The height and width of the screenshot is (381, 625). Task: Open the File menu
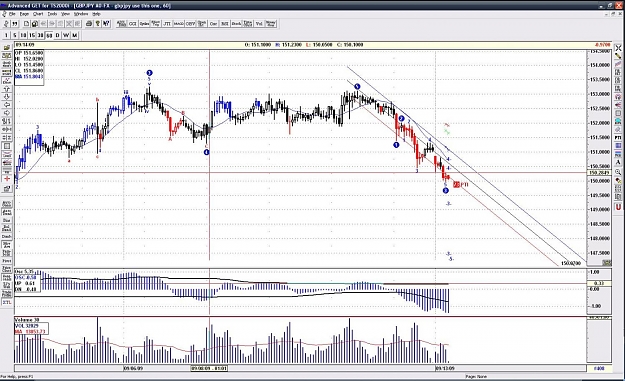[12, 14]
